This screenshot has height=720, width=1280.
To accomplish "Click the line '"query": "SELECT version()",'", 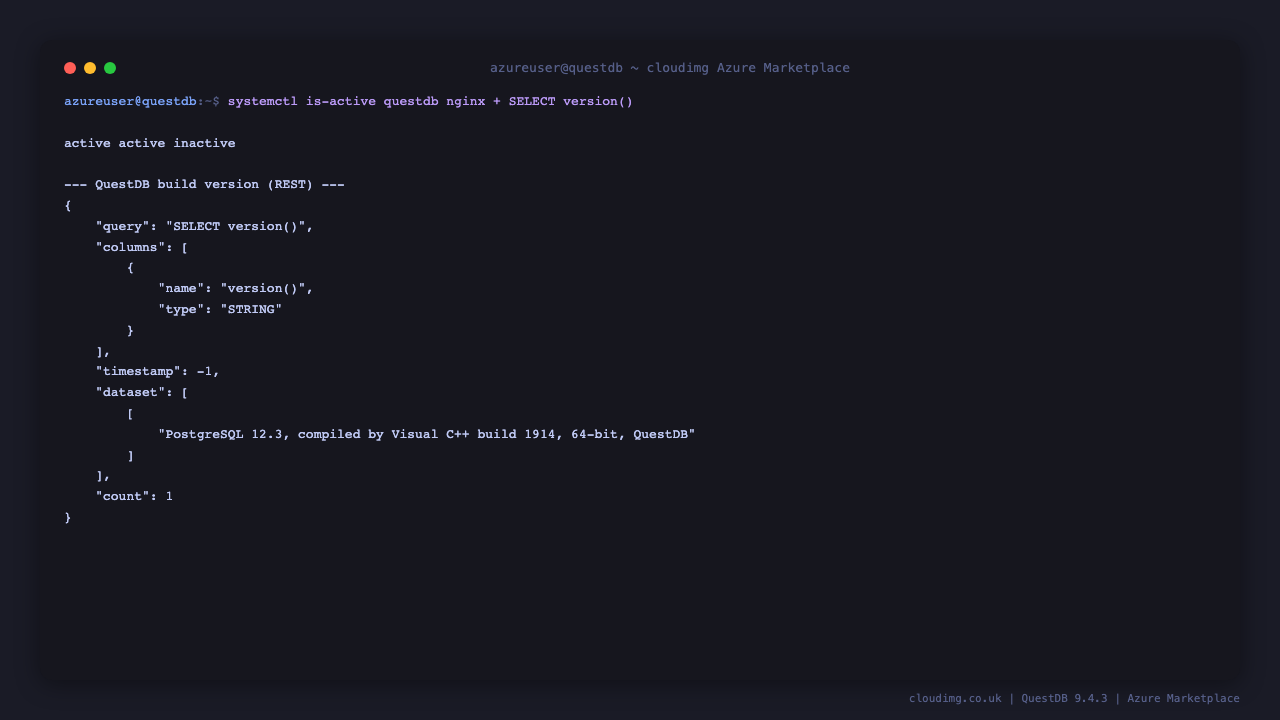I will click(204, 226).
